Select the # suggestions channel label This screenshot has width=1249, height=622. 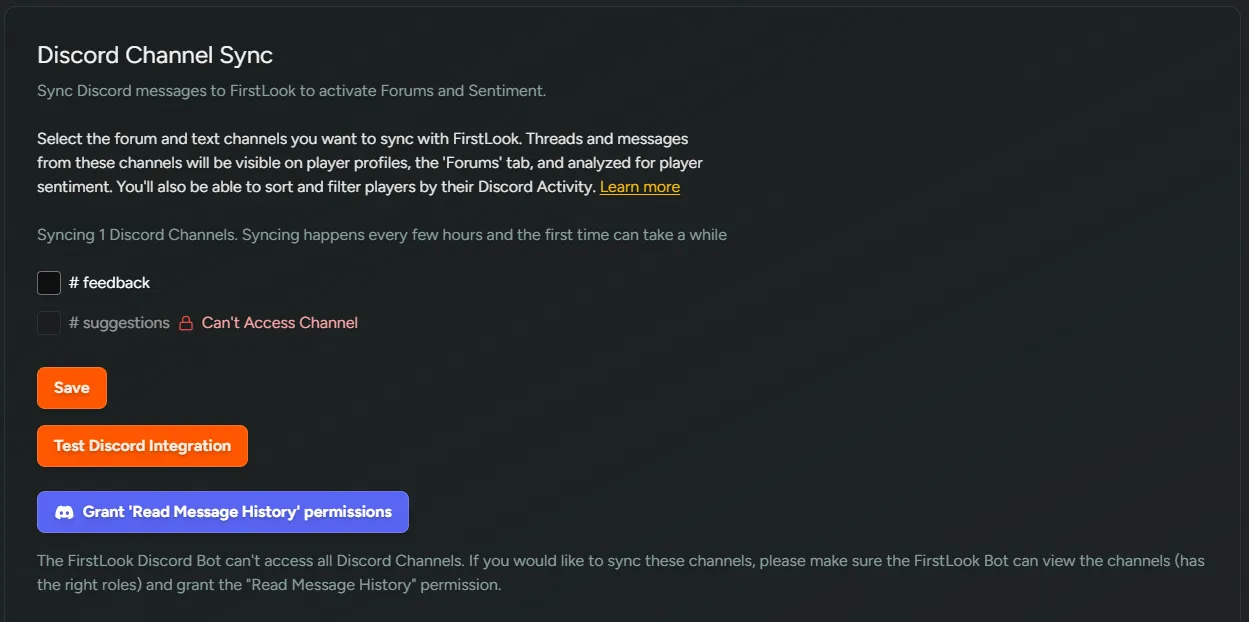[x=118, y=322]
